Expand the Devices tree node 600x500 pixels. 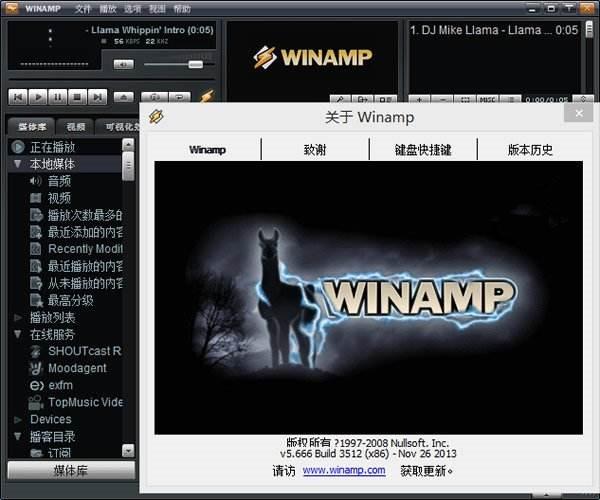tap(17, 420)
